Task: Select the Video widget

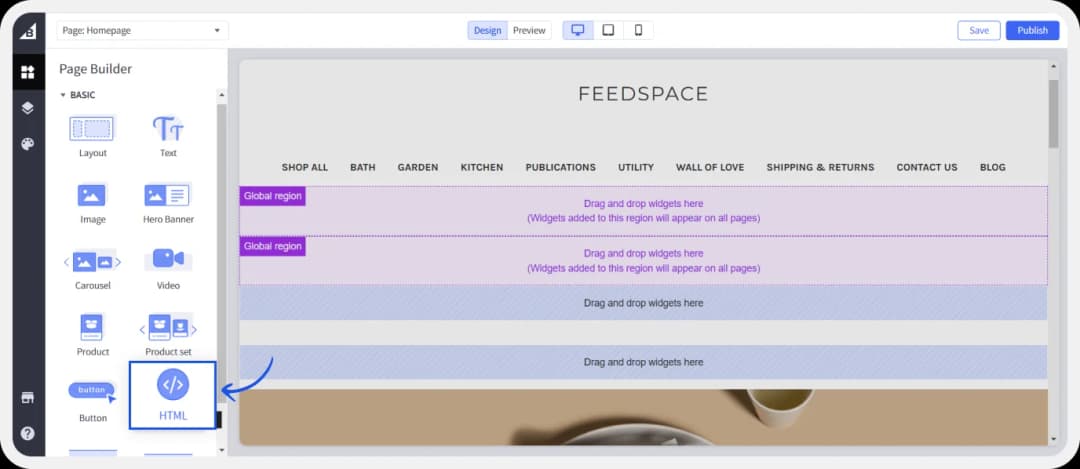Action: coord(168,269)
